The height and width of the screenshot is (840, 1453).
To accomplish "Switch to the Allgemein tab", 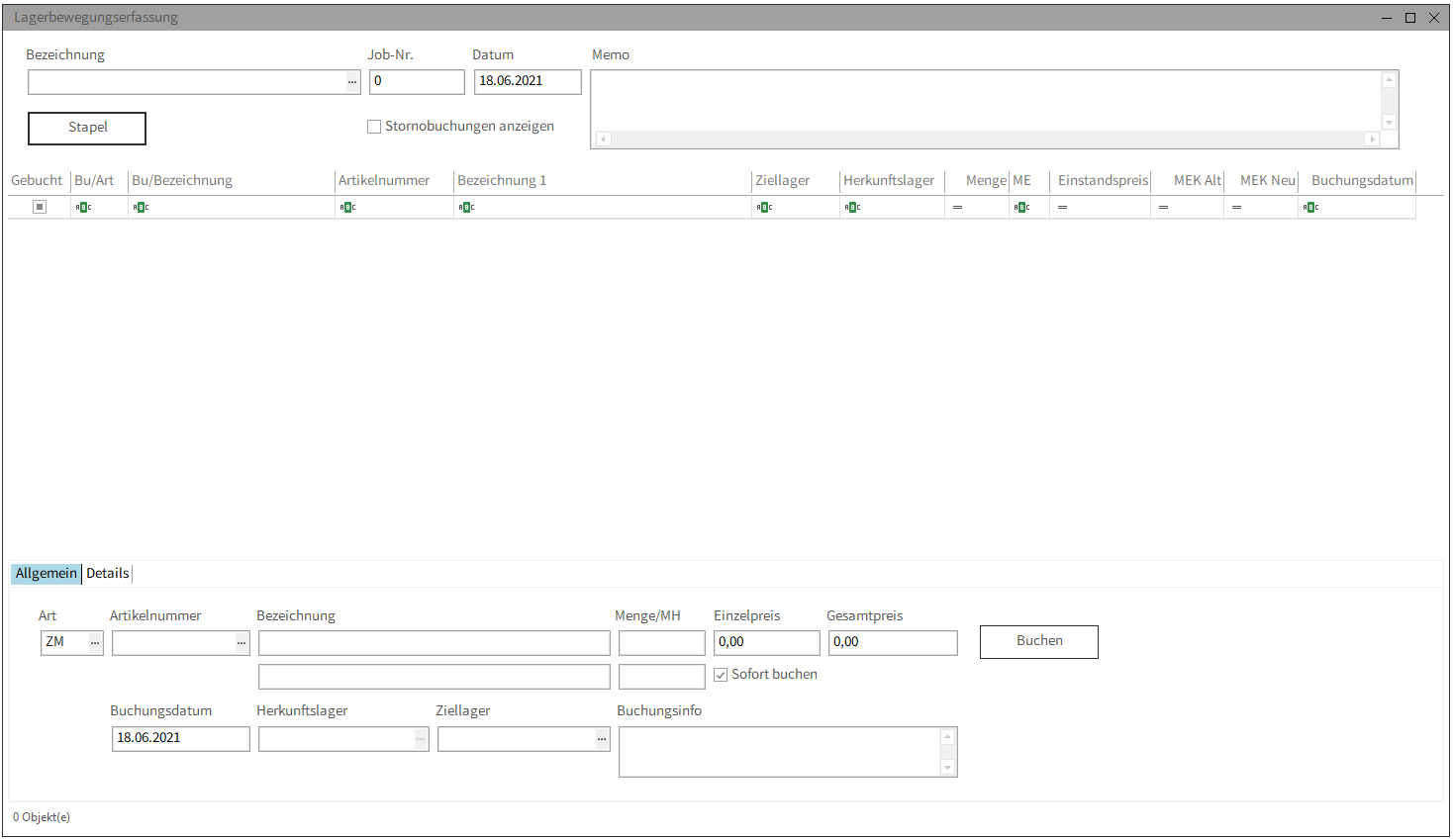I will [46, 574].
